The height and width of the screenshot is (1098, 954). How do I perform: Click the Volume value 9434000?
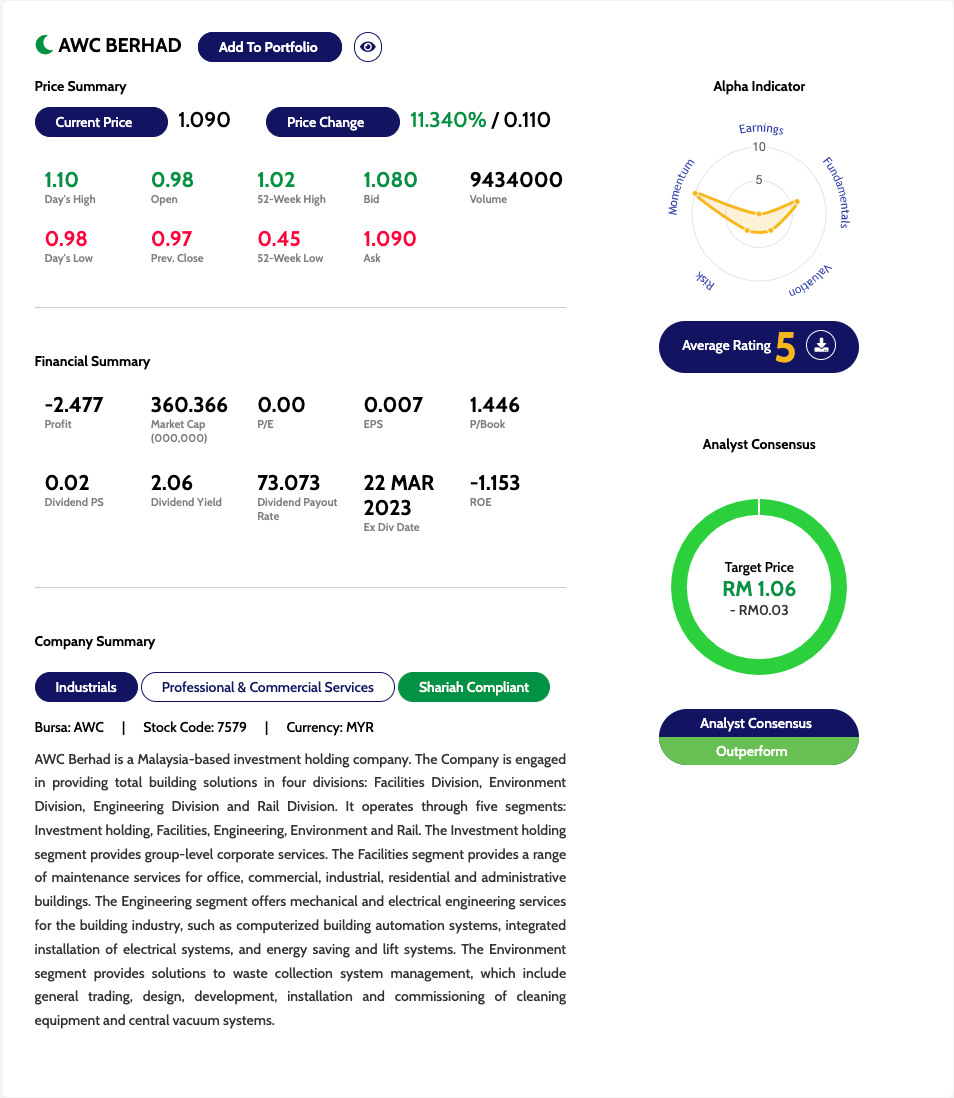point(516,180)
